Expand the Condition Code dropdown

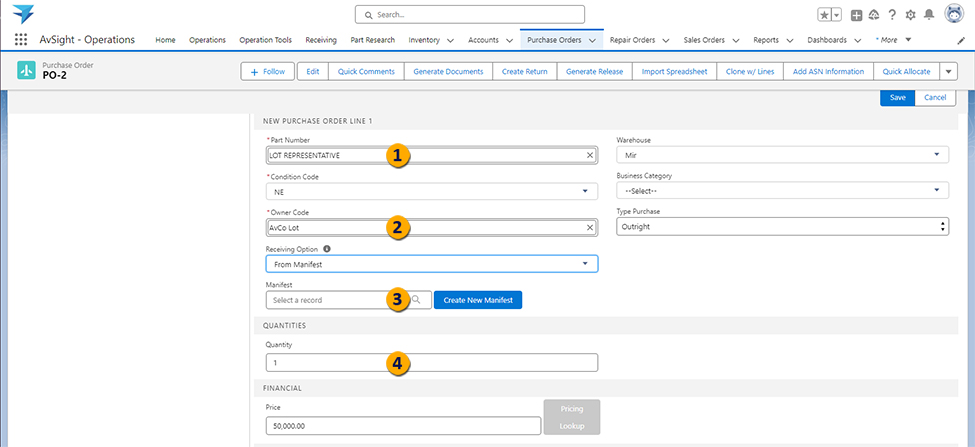[x=431, y=191]
